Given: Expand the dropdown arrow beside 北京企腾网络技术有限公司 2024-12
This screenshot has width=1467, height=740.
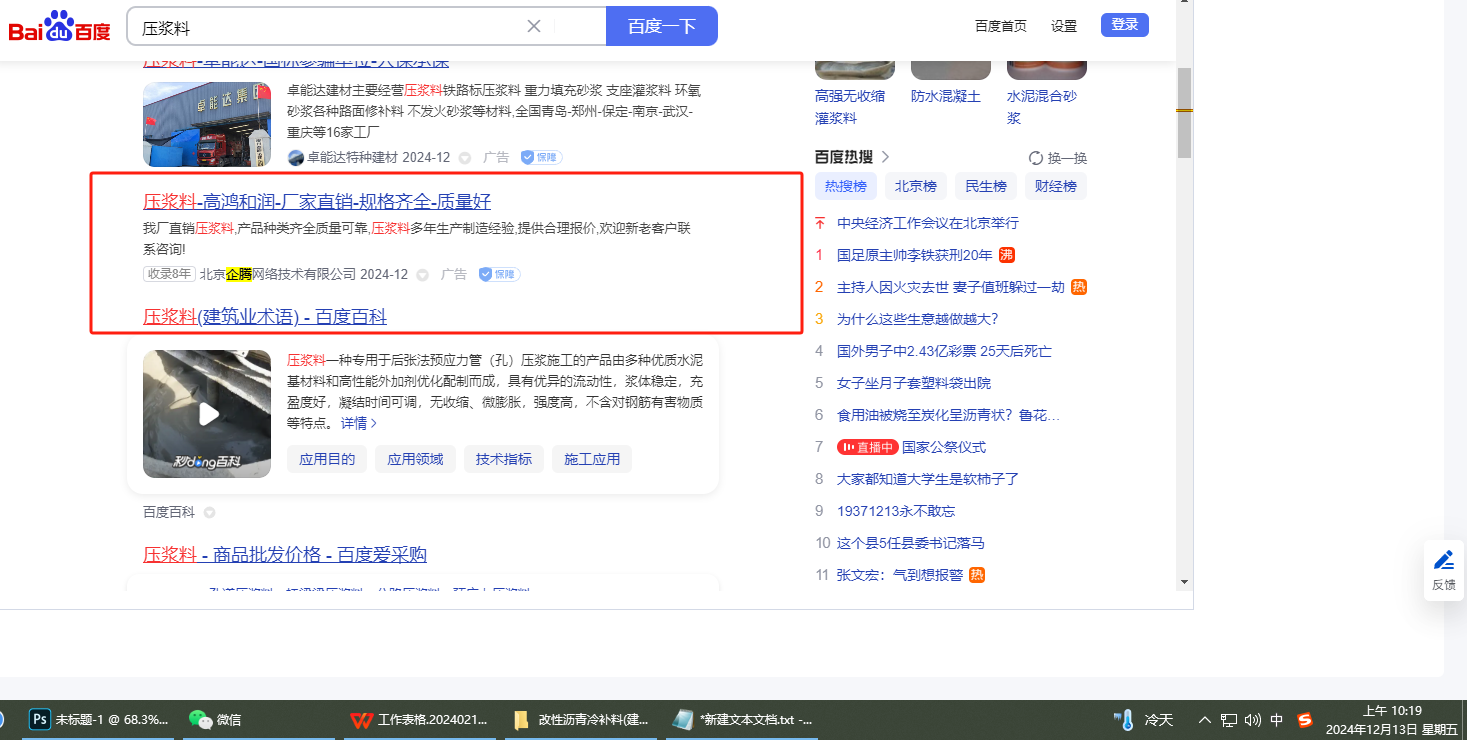Looking at the screenshot, I should pos(423,275).
